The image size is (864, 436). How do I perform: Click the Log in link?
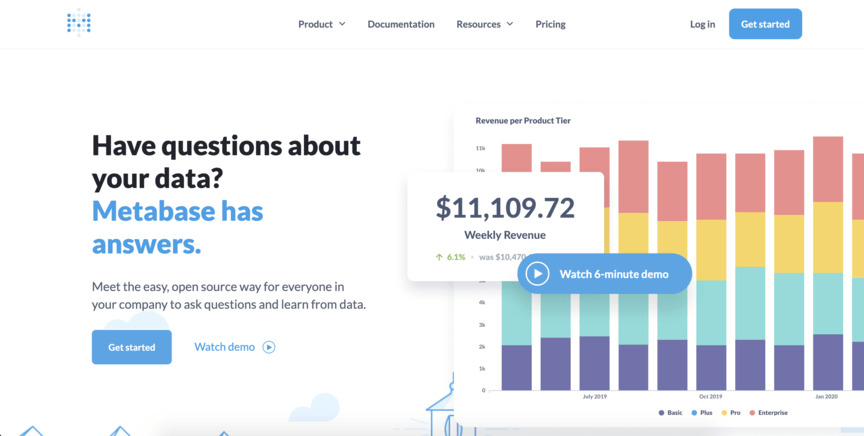click(703, 24)
